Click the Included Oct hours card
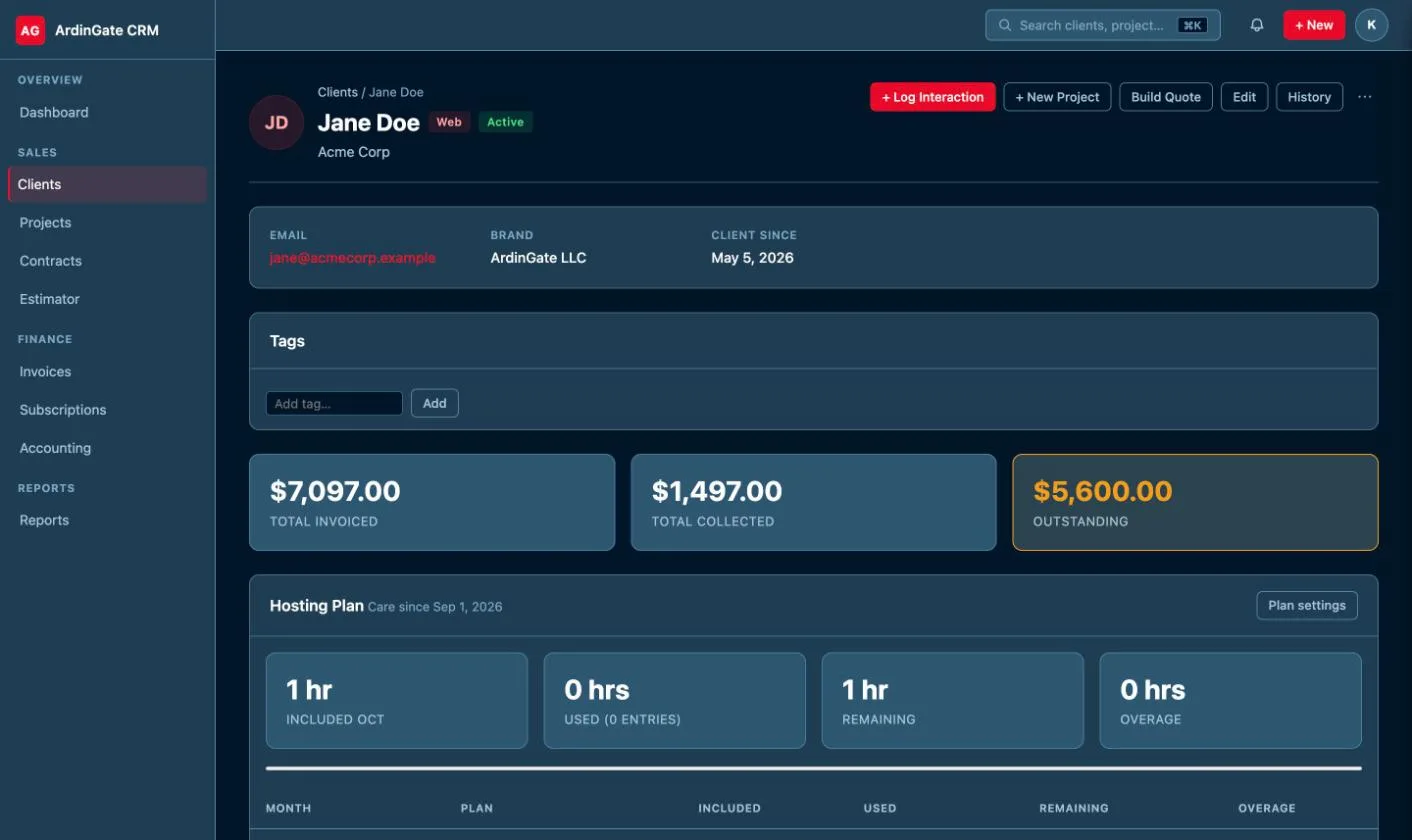The height and width of the screenshot is (840, 1412). tap(397, 700)
